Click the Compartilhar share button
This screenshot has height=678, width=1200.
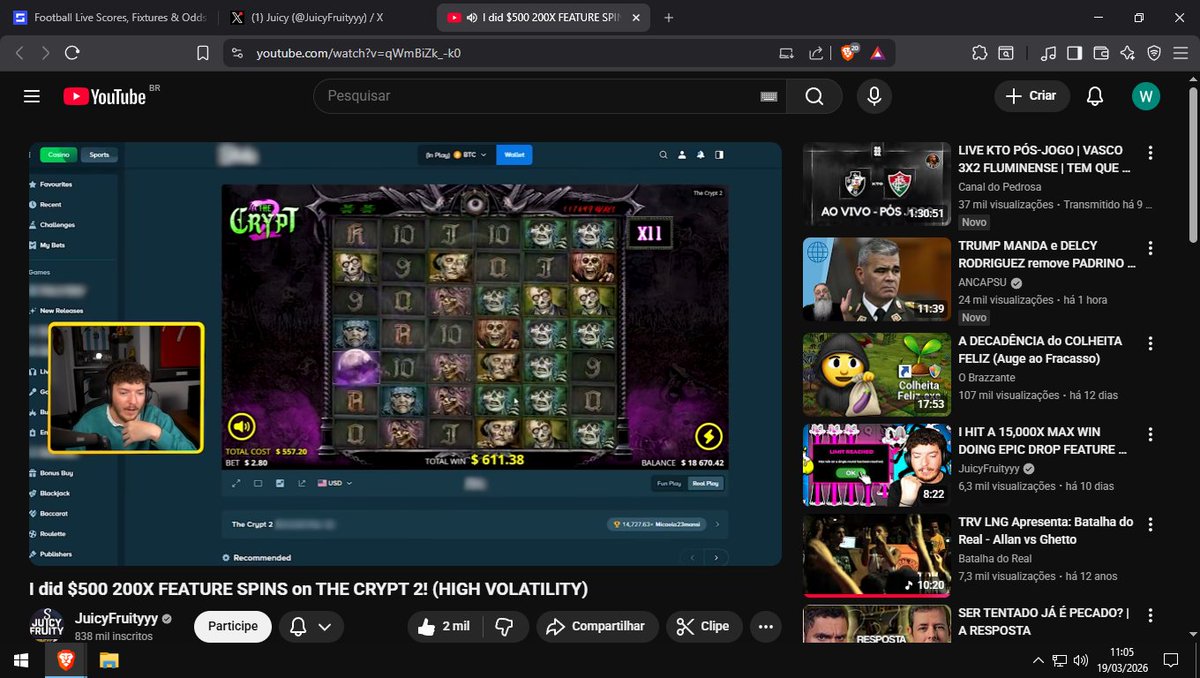click(597, 627)
